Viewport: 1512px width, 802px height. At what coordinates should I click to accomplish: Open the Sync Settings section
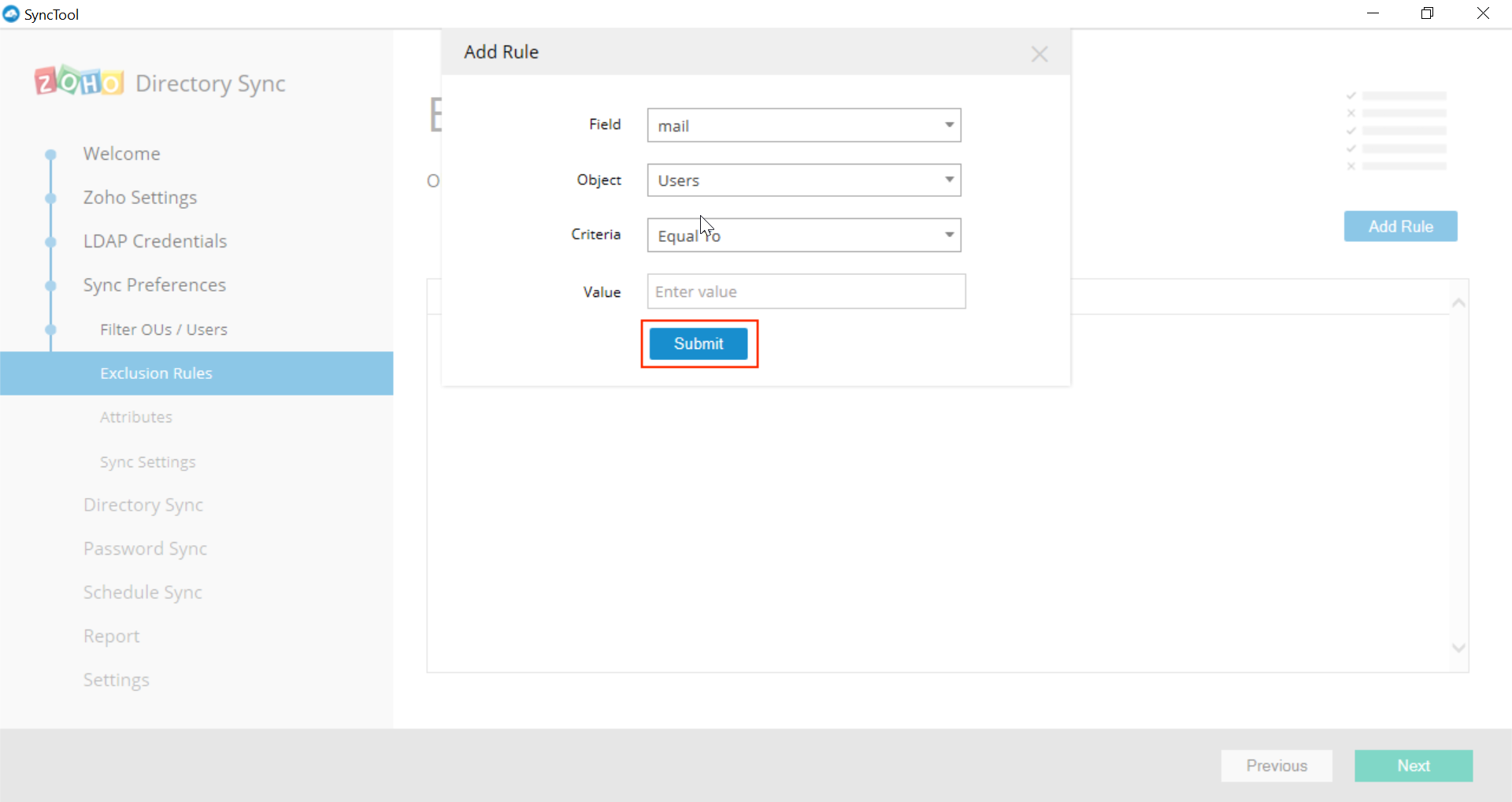(147, 462)
